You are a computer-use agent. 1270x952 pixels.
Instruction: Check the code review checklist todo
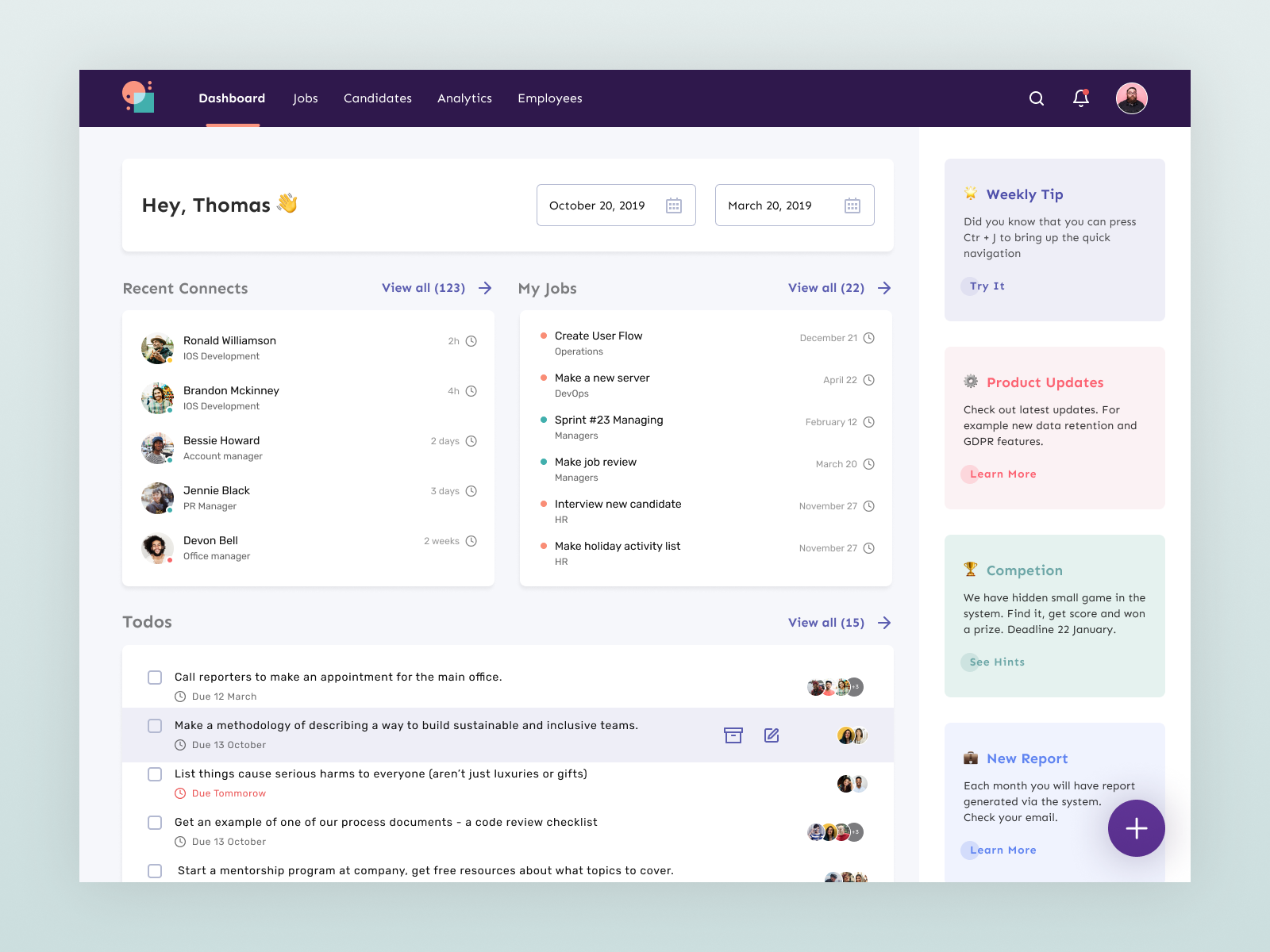(x=155, y=823)
